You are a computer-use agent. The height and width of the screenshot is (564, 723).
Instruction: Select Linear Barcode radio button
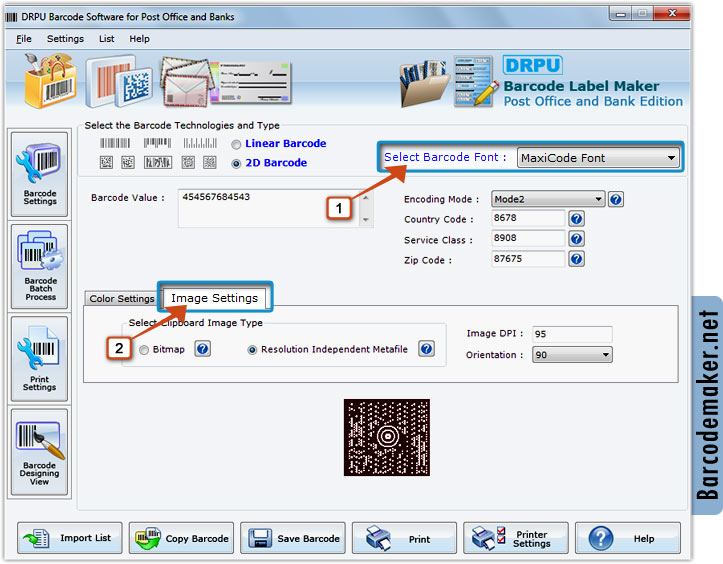point(236,145)
